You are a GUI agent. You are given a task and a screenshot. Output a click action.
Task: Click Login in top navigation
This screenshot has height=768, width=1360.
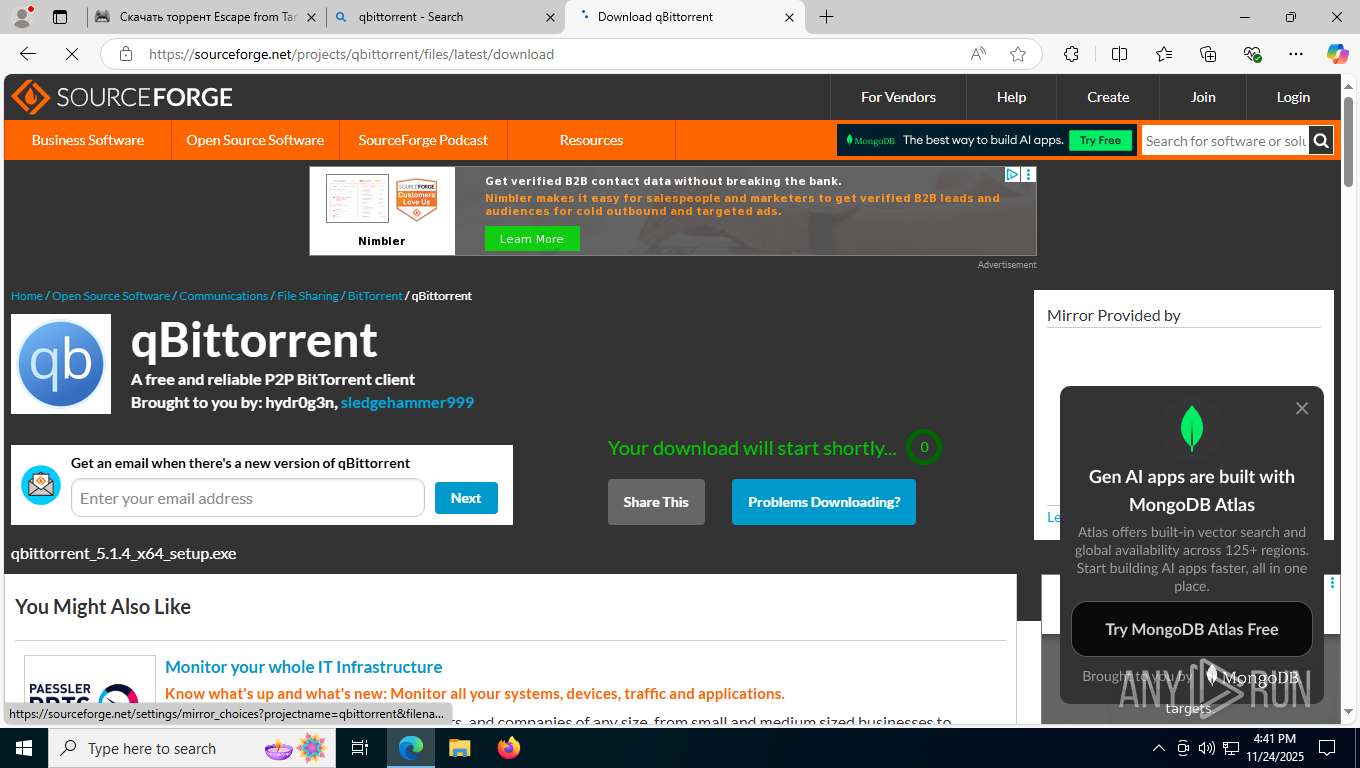(1293, 97)
